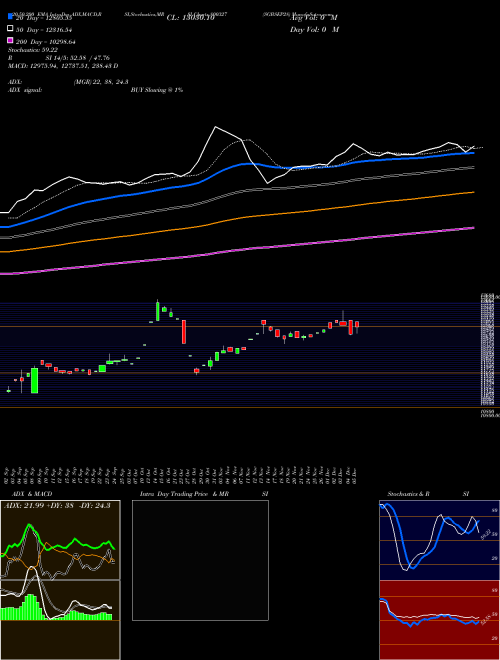Click the ADX & MACD panel title
The height and width of the screenshot is (660, 500).
[32, 494]
